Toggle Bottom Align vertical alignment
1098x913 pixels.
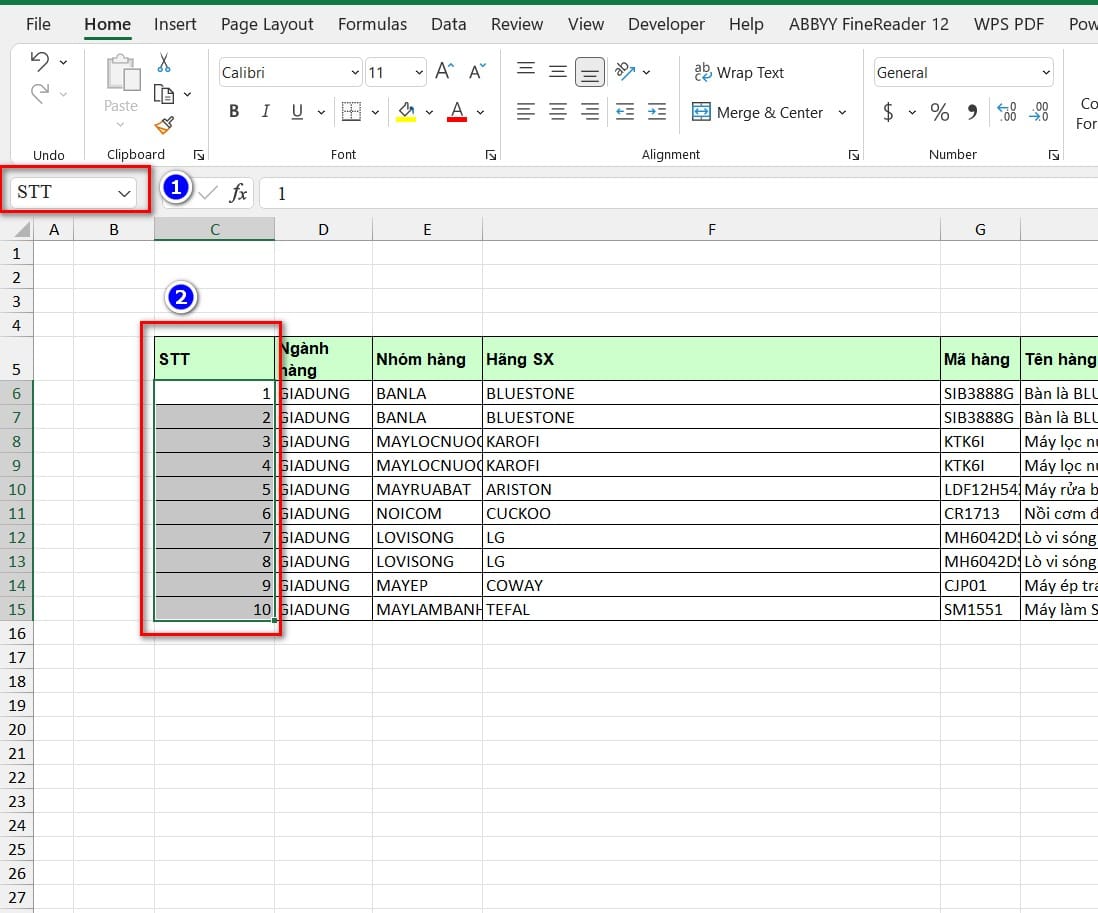(x=590, y=72)
